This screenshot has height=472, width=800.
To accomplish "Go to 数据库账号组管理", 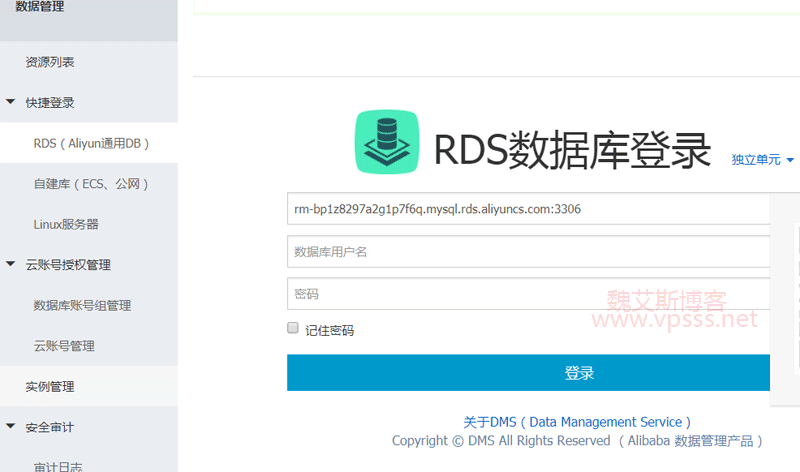I will pos(82,305).
